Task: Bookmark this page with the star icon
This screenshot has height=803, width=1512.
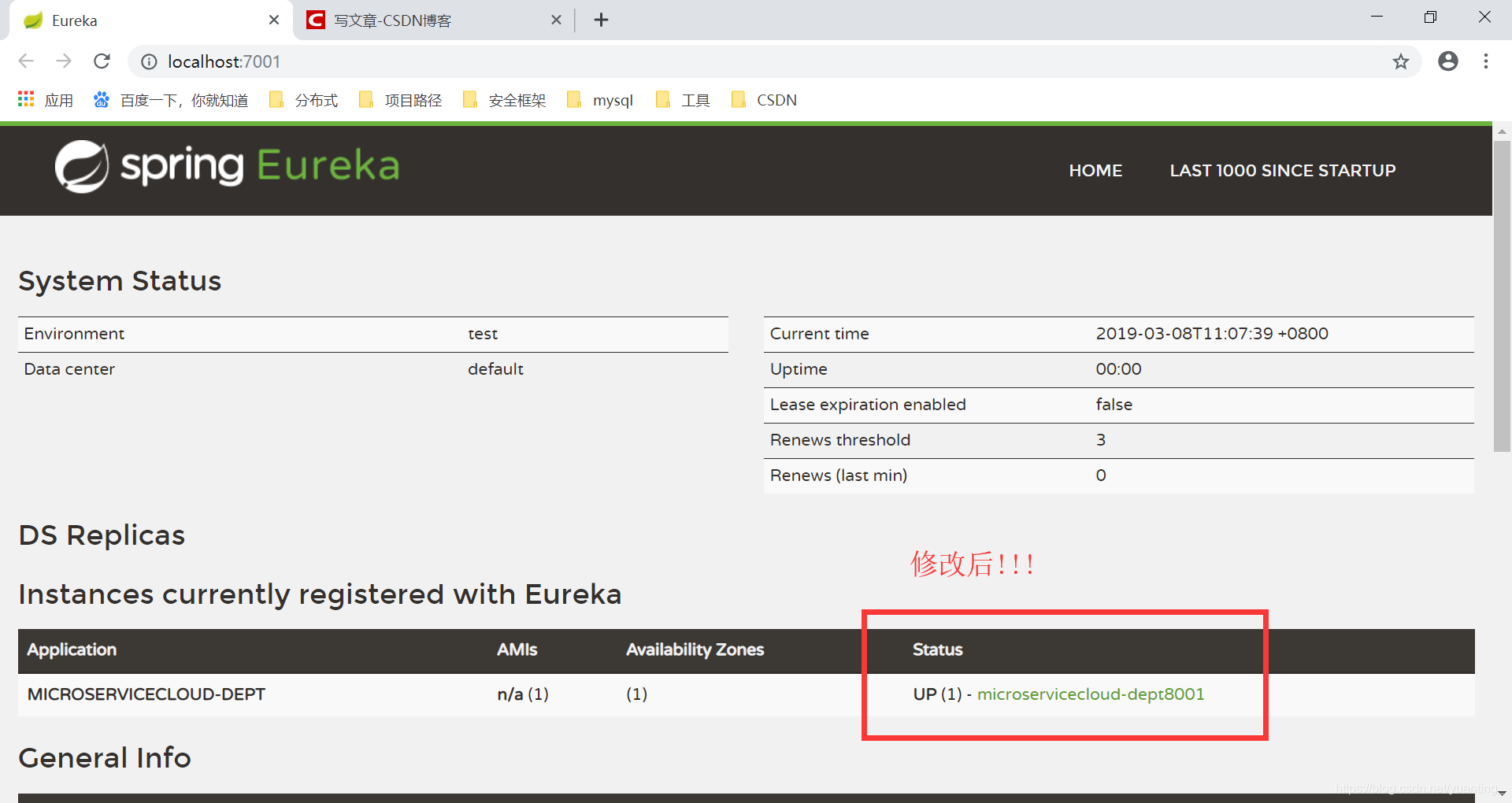Action: pos(1400,61)
